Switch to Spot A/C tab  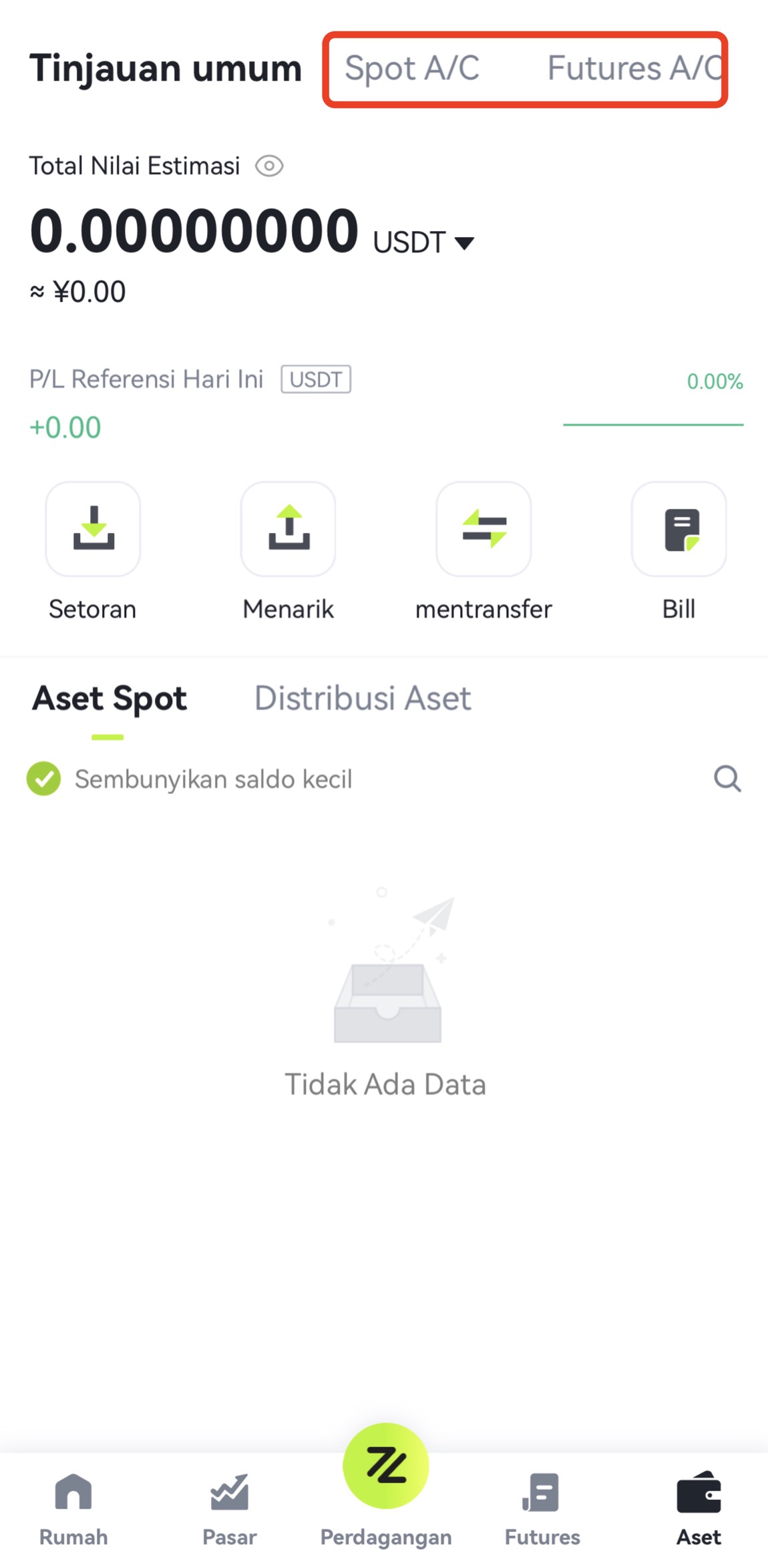click(x=412, y=68)
